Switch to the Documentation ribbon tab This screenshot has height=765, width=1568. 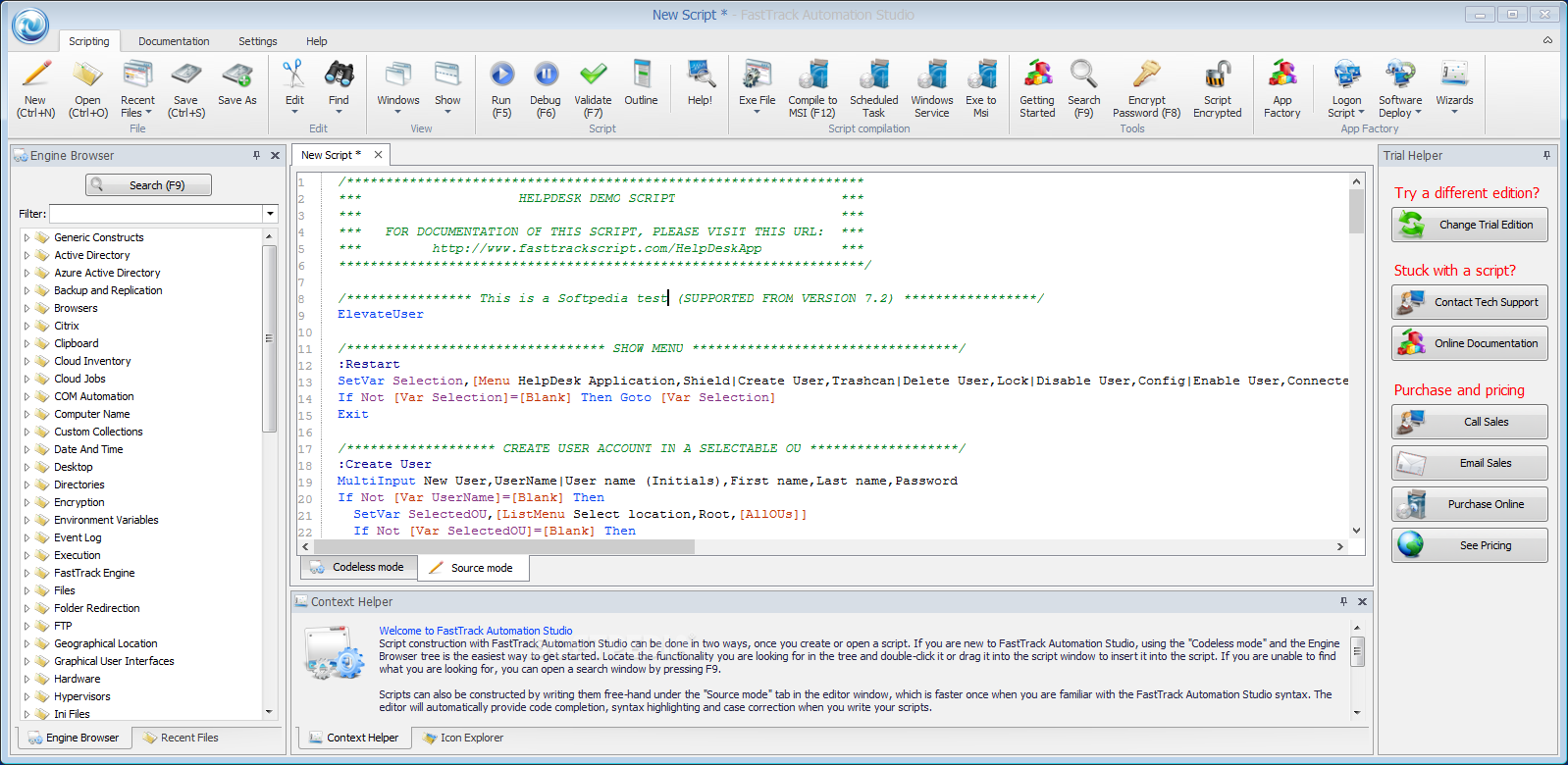point(174,41)
